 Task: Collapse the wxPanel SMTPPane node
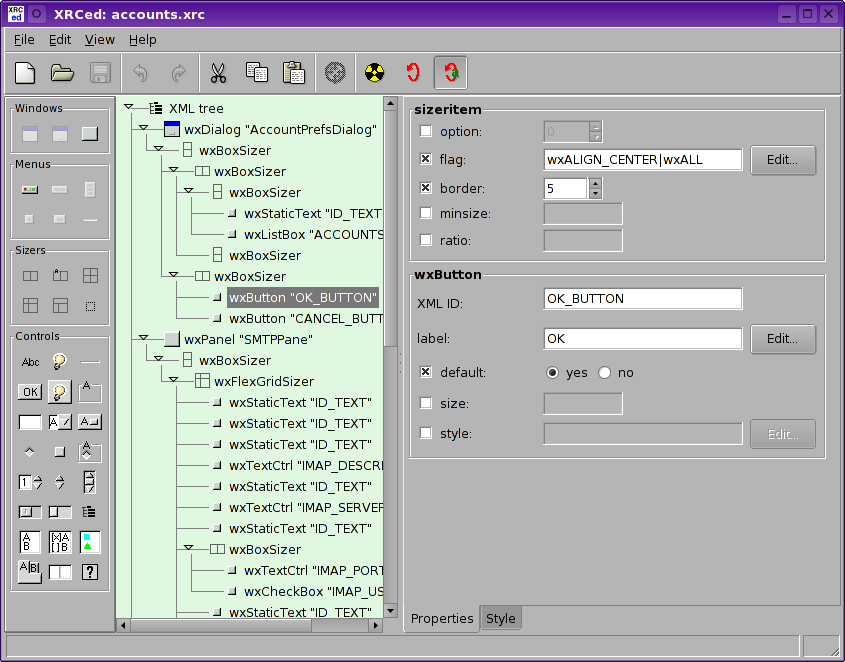click(143, 339)
